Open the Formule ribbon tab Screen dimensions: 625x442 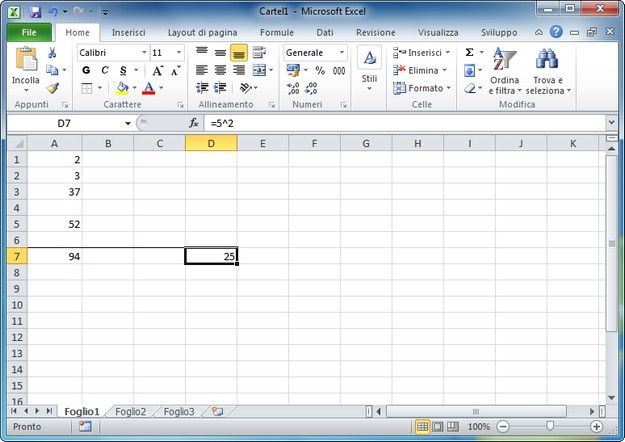277,33
